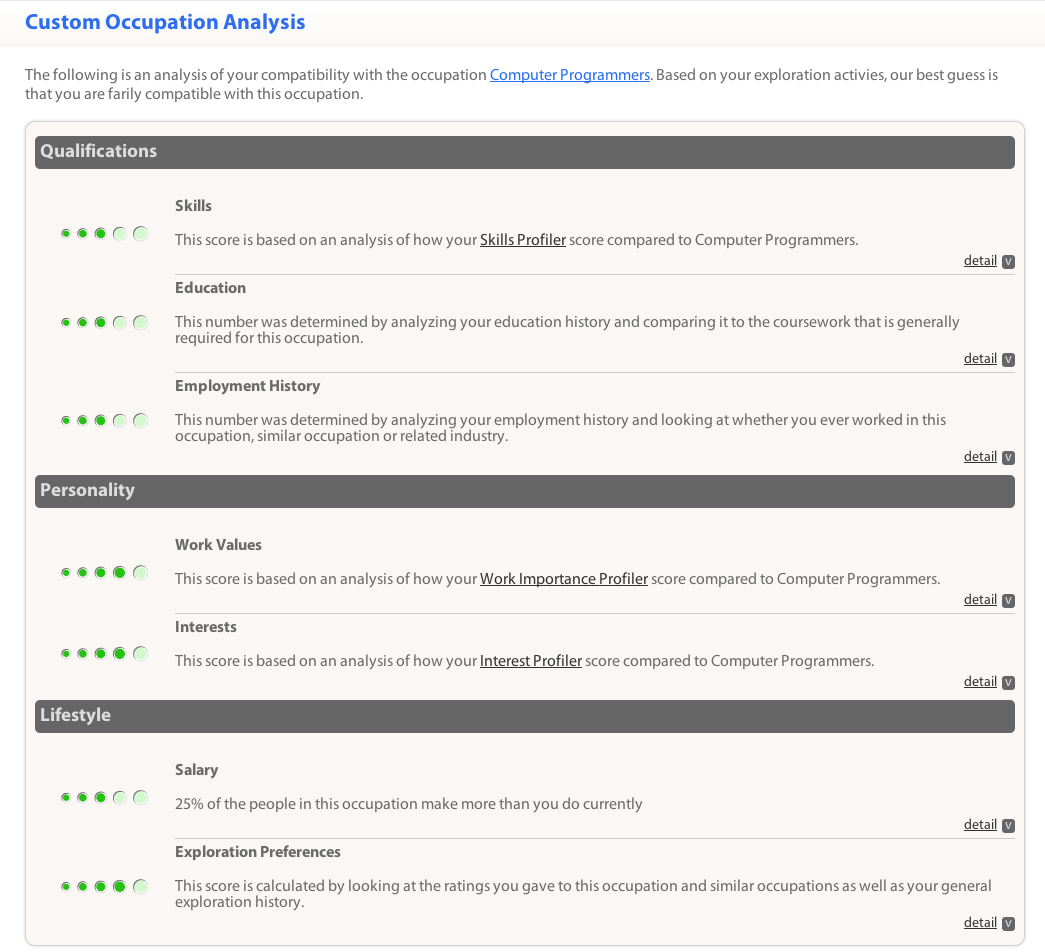Expand the Salary detail disclosure arrow
Image resolution: width=1045 pixels, height=952 pixels.
tap(1008, 825)
